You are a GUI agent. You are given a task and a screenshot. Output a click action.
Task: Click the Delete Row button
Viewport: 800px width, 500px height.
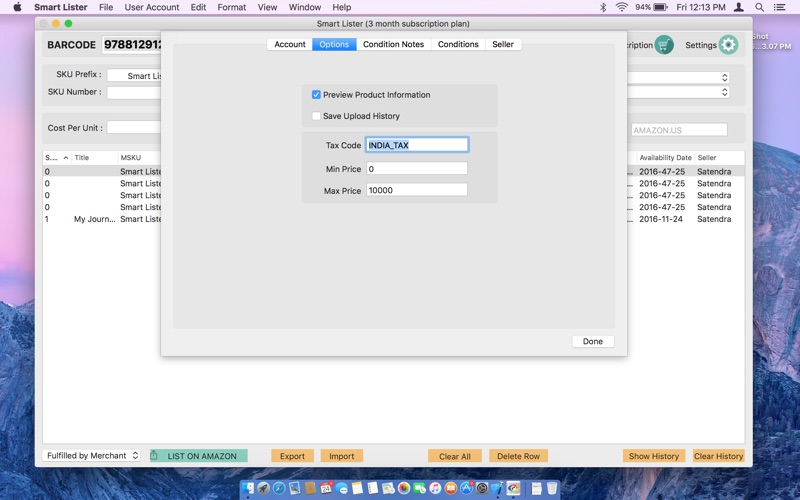click(x=518, y=456)
